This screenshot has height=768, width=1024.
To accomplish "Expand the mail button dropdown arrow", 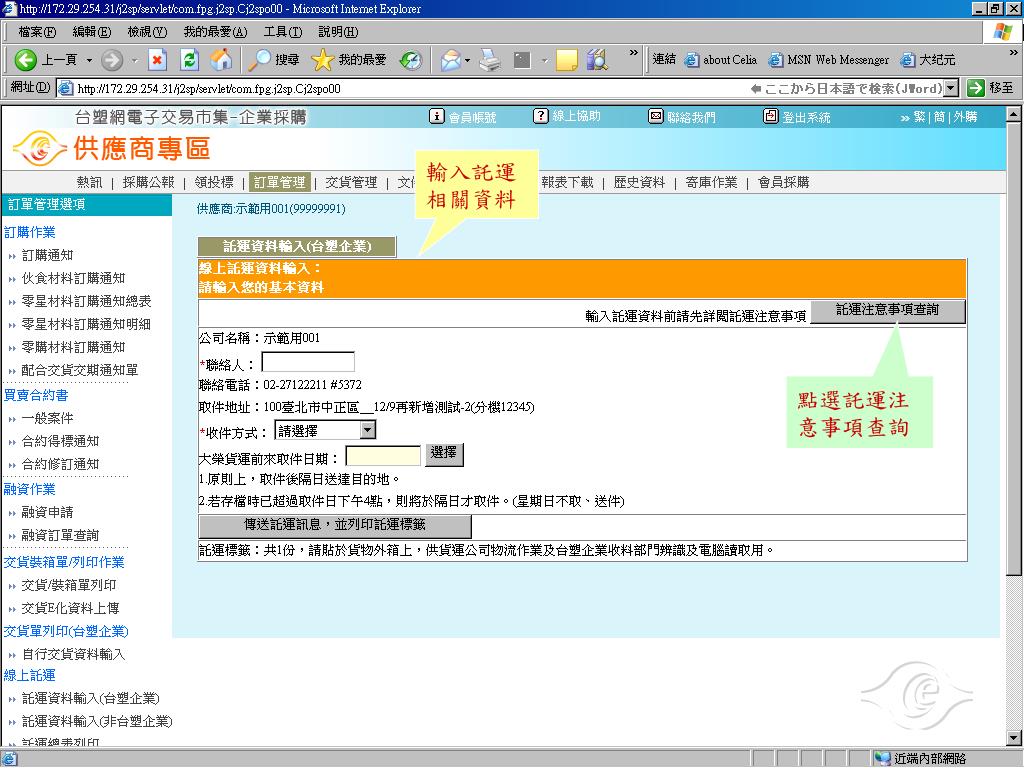I will click(468, 60).
